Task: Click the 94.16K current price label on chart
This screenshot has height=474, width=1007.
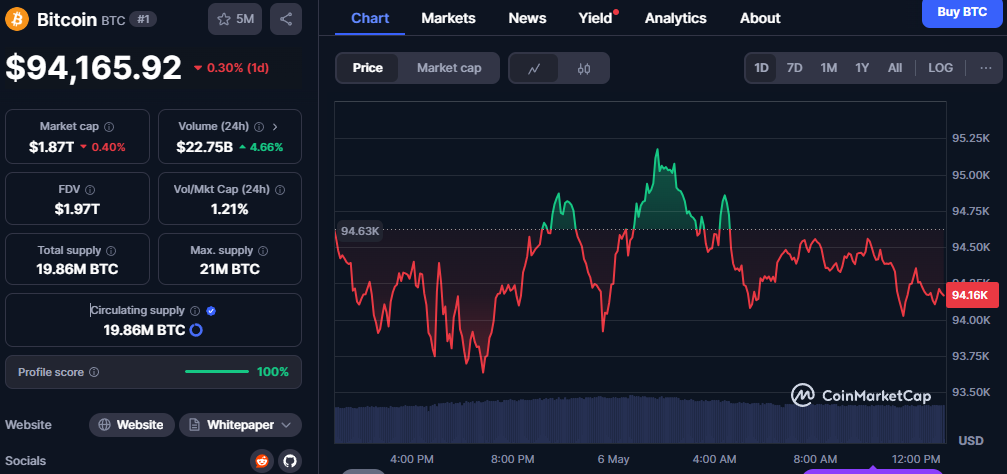Action: point(971,295)
